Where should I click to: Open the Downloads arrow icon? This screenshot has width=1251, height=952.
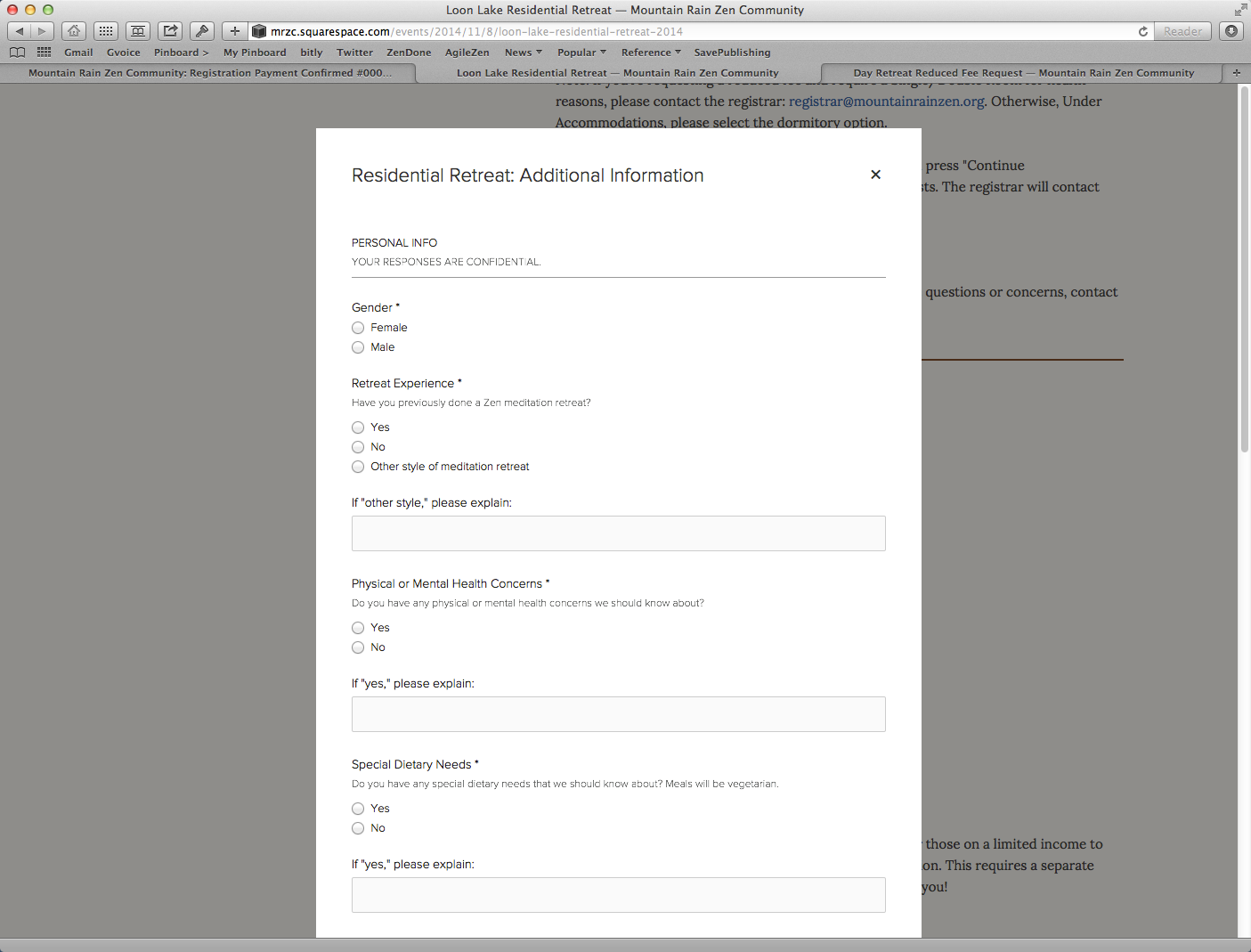[x=1231, y=31]
